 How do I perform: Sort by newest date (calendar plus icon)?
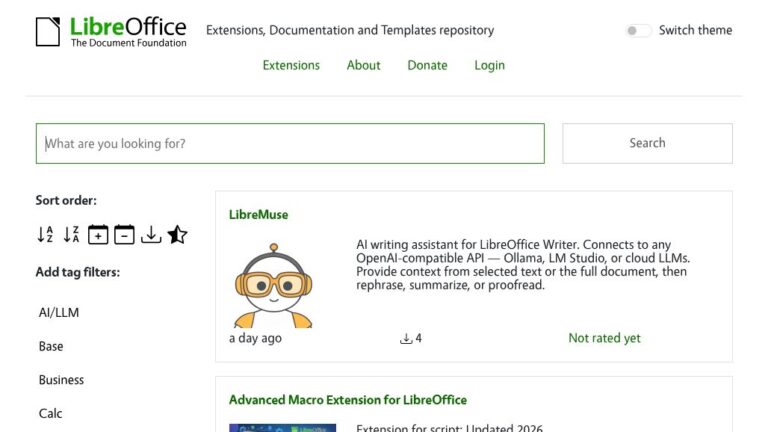(98, 235)
